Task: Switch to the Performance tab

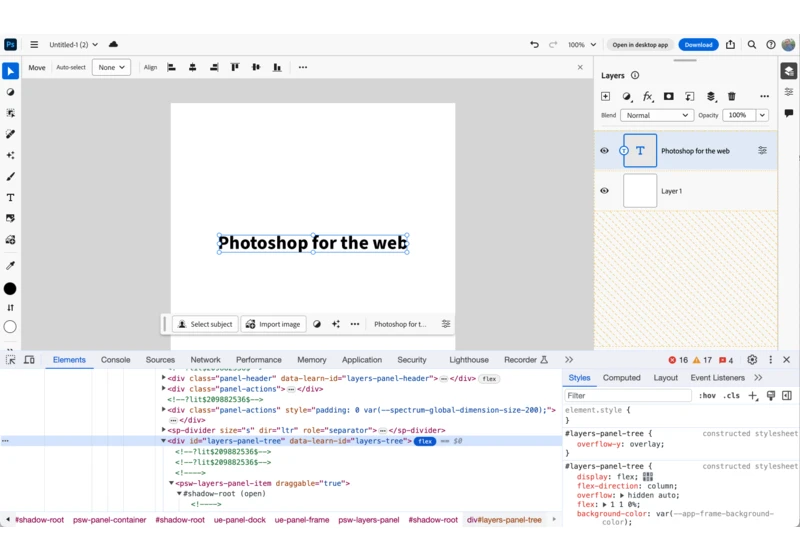Action: pyautogui.click(x=259, y=360)
